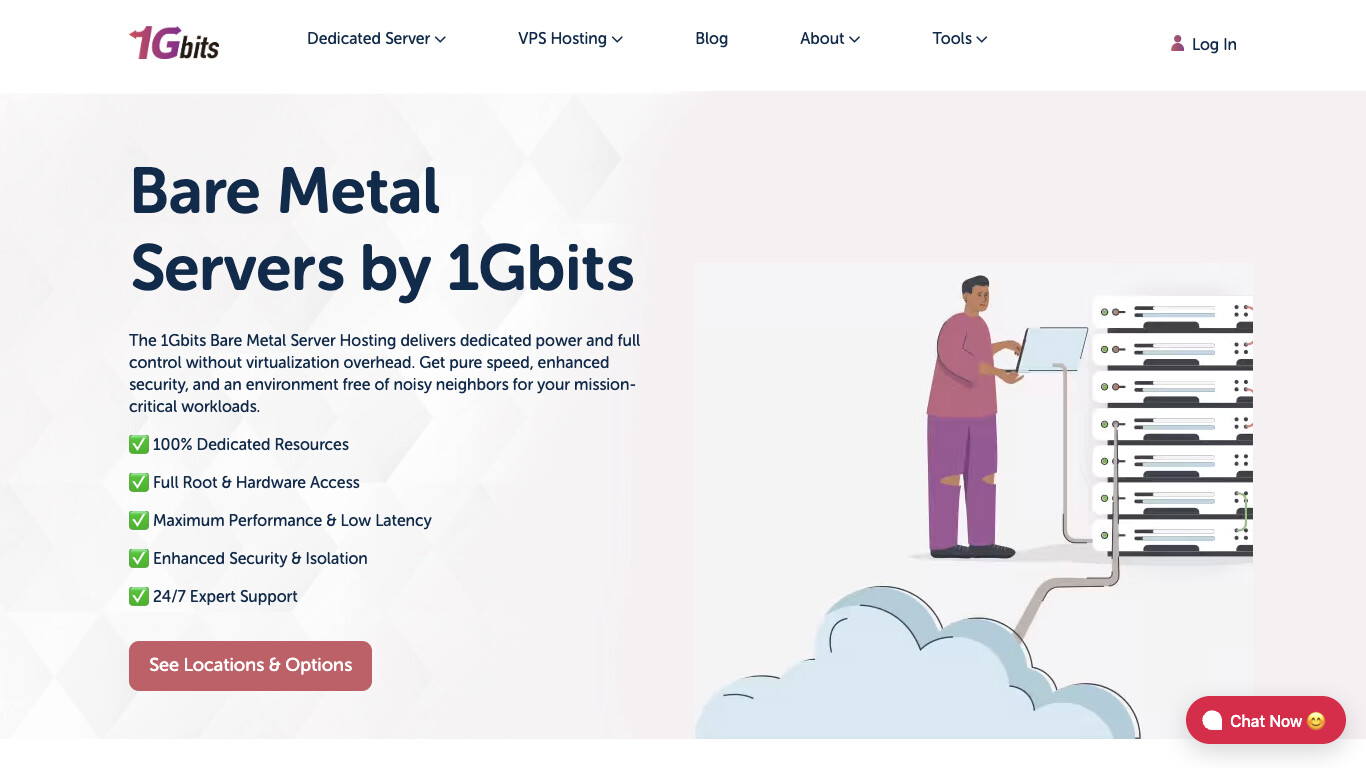Expand the Dedicated Server chevron
The image size is (1366, 768).
pos(441,39)
